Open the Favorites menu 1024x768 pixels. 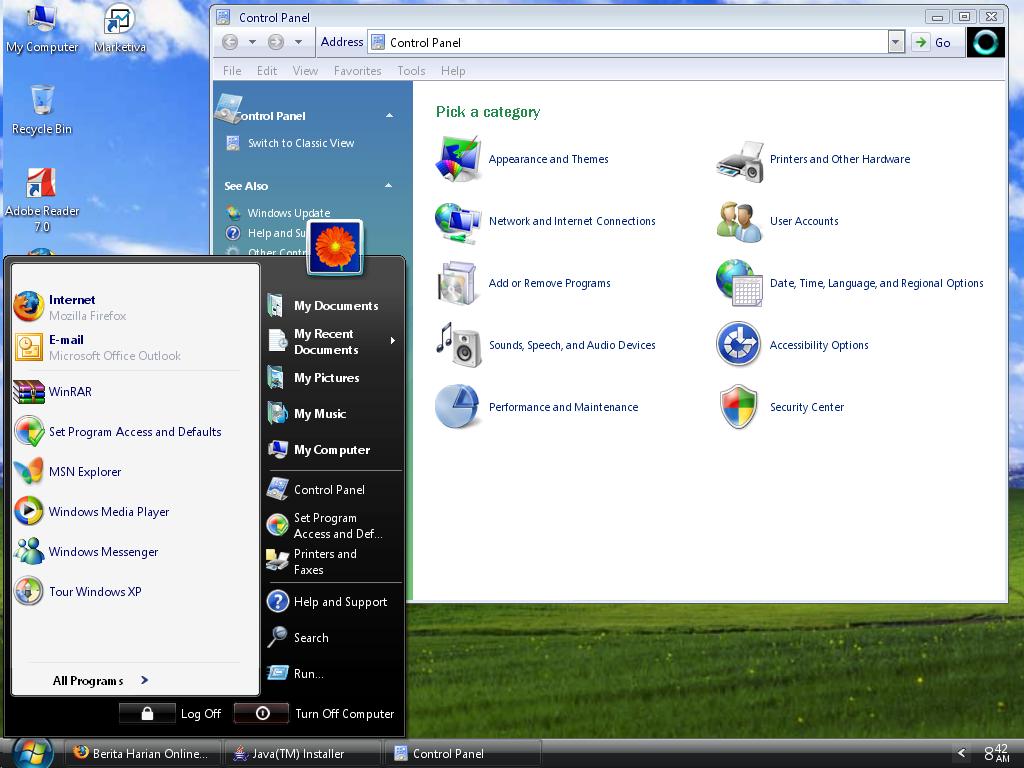357,71
